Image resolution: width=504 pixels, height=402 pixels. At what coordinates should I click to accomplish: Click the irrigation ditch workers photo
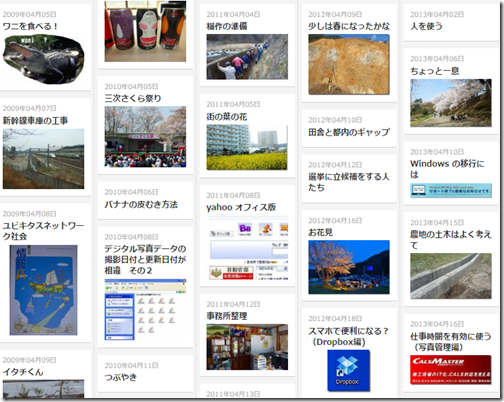pyautogui.click(x=247, y=57)
